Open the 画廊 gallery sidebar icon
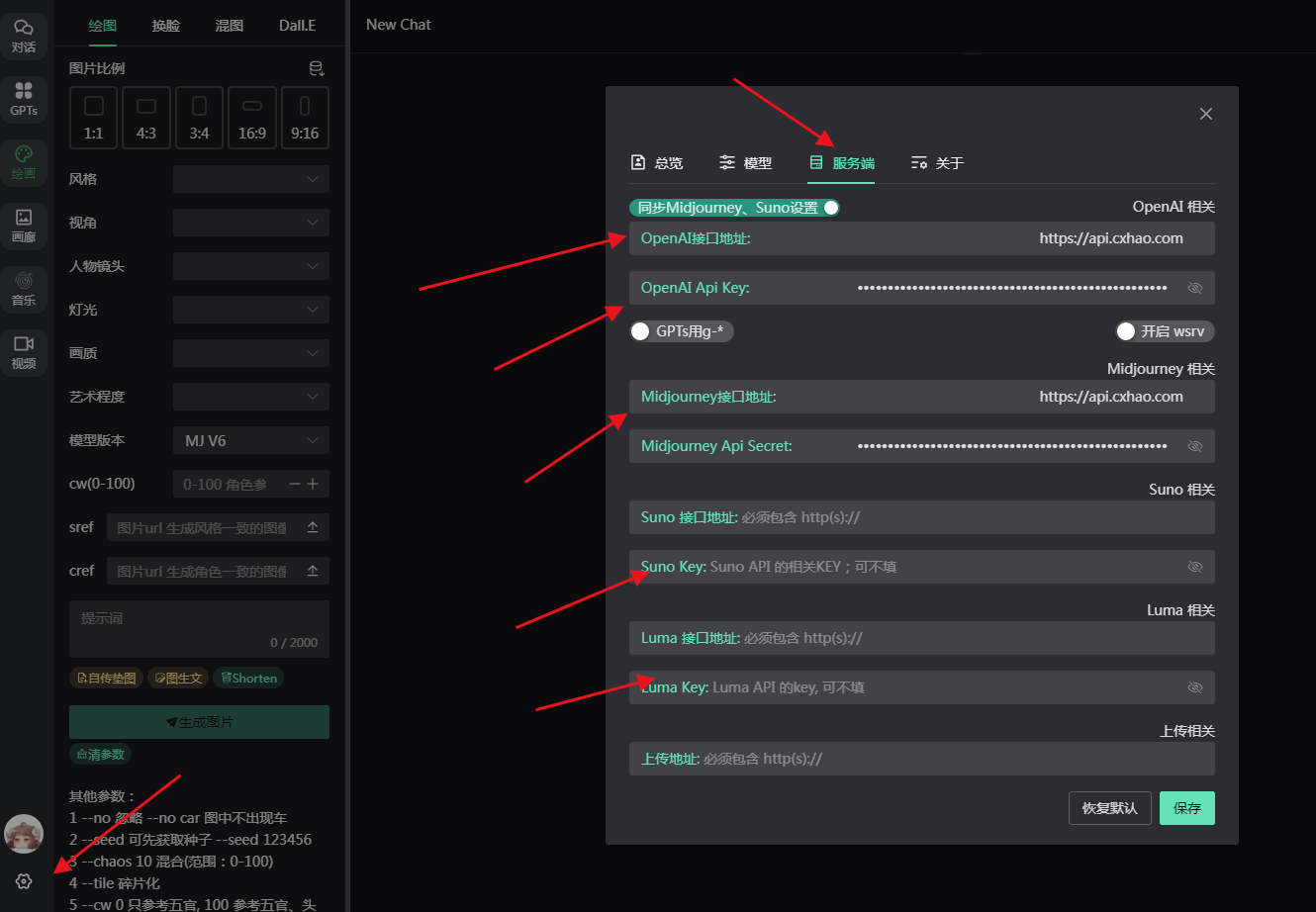The width and height of the screenshot is (1316, 912). click(24, 227)
